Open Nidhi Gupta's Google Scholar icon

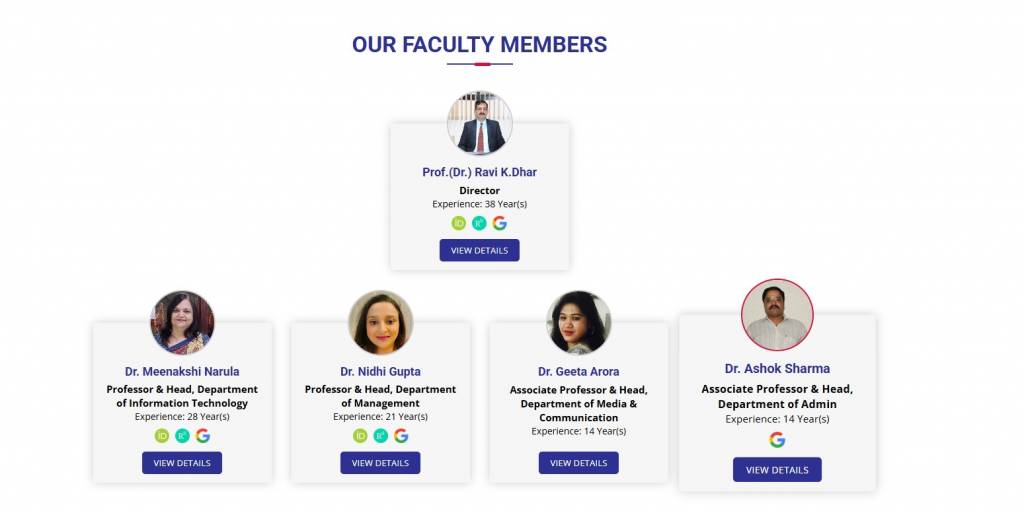point(401,435)
